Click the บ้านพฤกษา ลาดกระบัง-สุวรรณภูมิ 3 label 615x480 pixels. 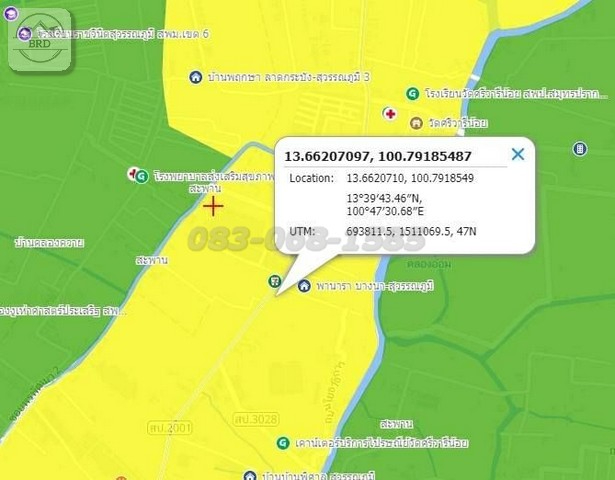coord(288,77)
